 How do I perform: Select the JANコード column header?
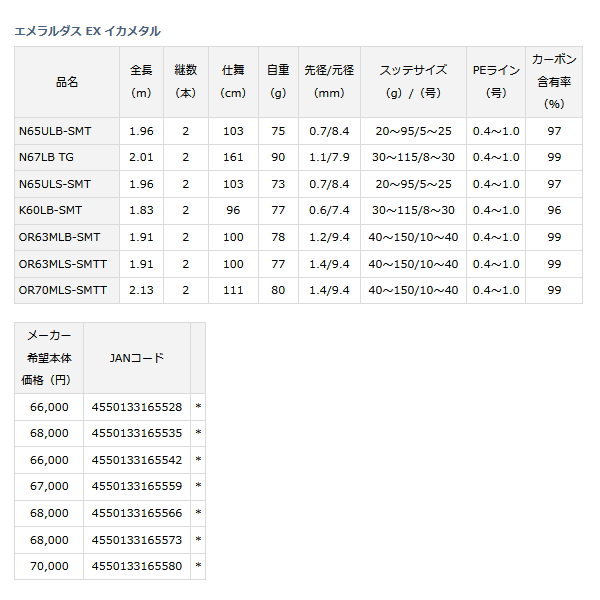pyautogui.click(x=137, y=358)
